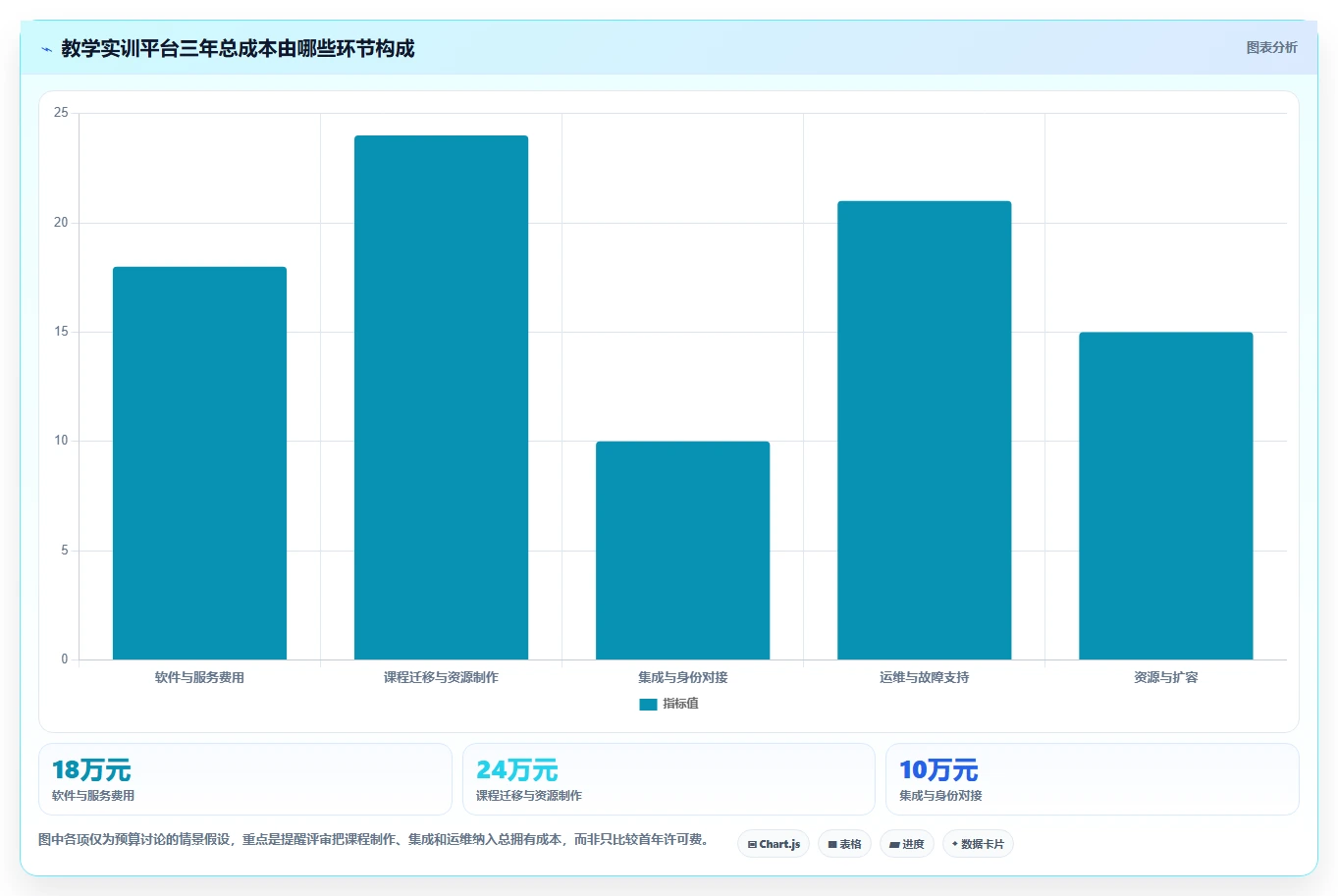Click the 图表分析 label in the header

(1271, 47)
